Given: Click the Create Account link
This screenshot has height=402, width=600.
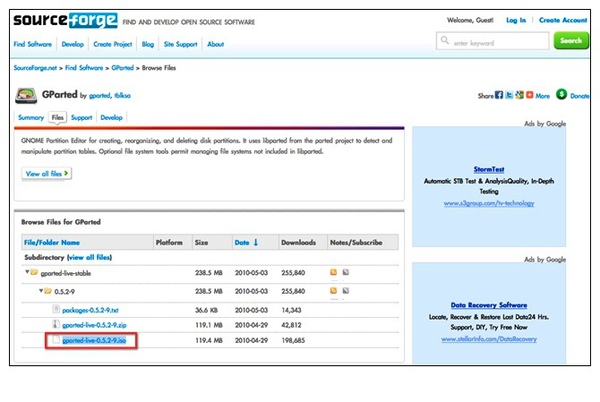Looking at the screenshot, I should pos(563,20).
